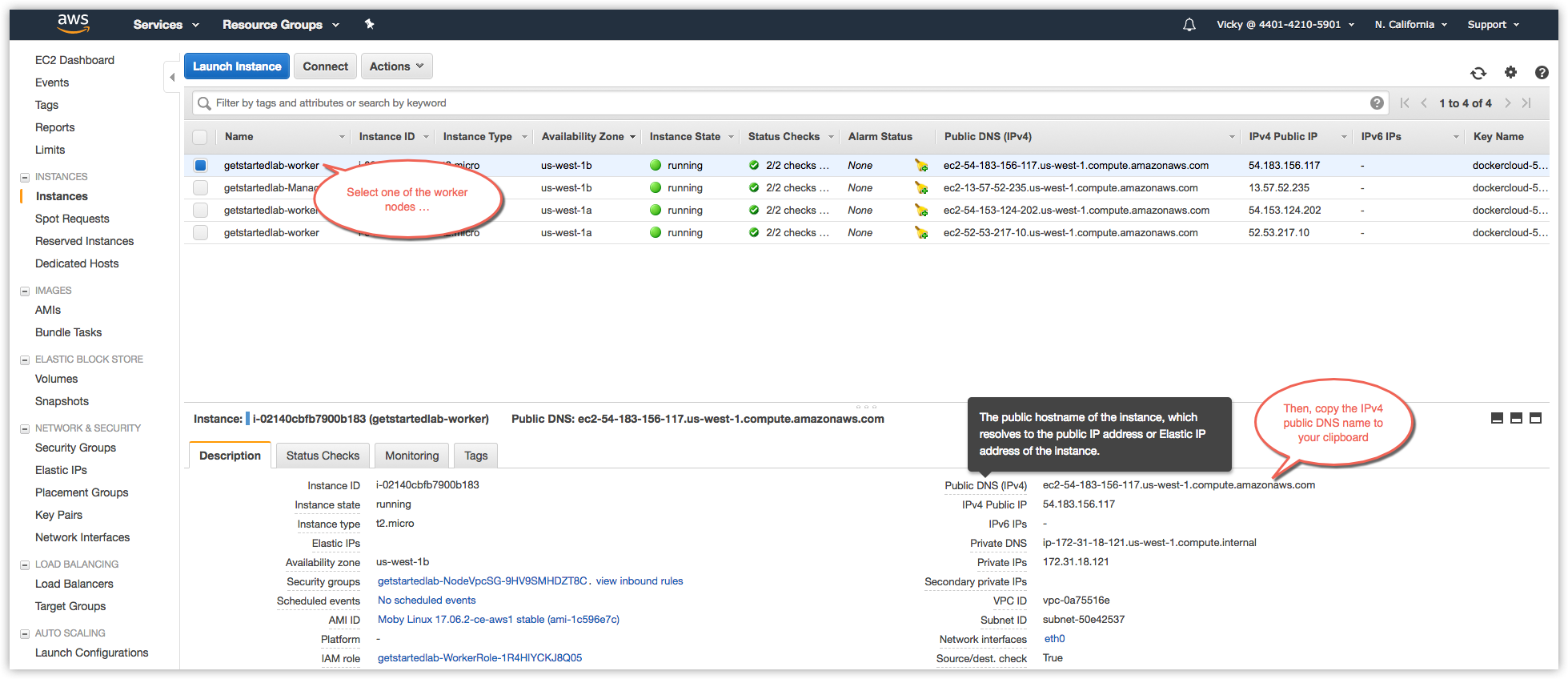Tick the checkbox for instance 13.57.52.235
1568x679 pixels.
coord(200,188)
